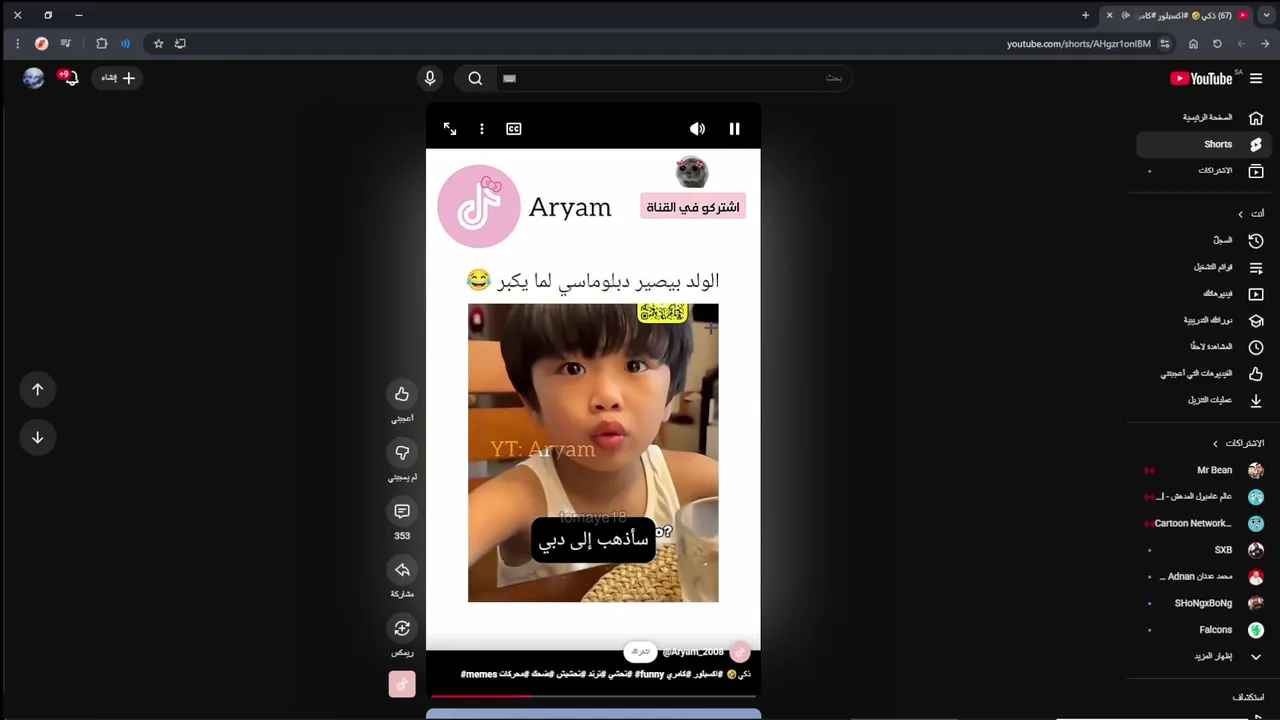
Task: Subscribe to @Aryam_2008 (اشتراك)
Action: tap(641, 652)
